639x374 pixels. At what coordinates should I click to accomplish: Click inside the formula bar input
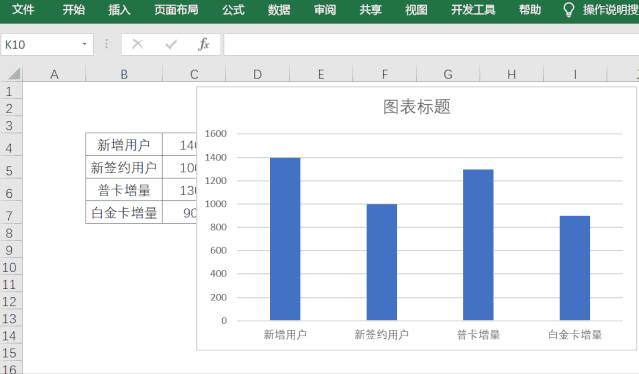tap(431, 44)
